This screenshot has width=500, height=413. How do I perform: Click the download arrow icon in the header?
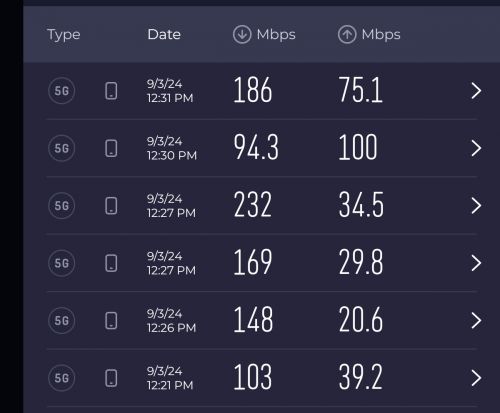[242, 34]
